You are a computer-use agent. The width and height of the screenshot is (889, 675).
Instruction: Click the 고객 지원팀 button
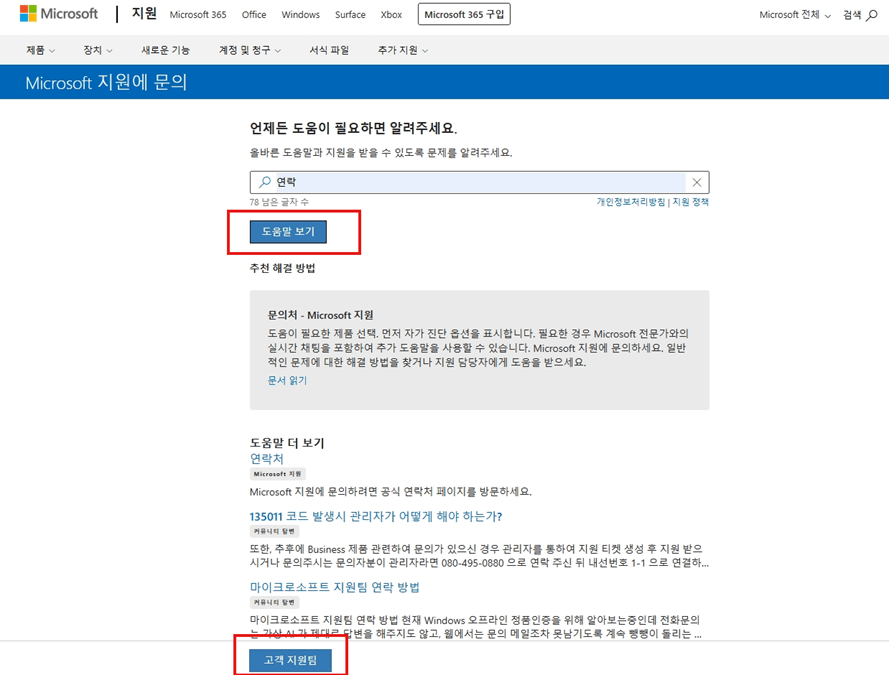click(290, 660)
